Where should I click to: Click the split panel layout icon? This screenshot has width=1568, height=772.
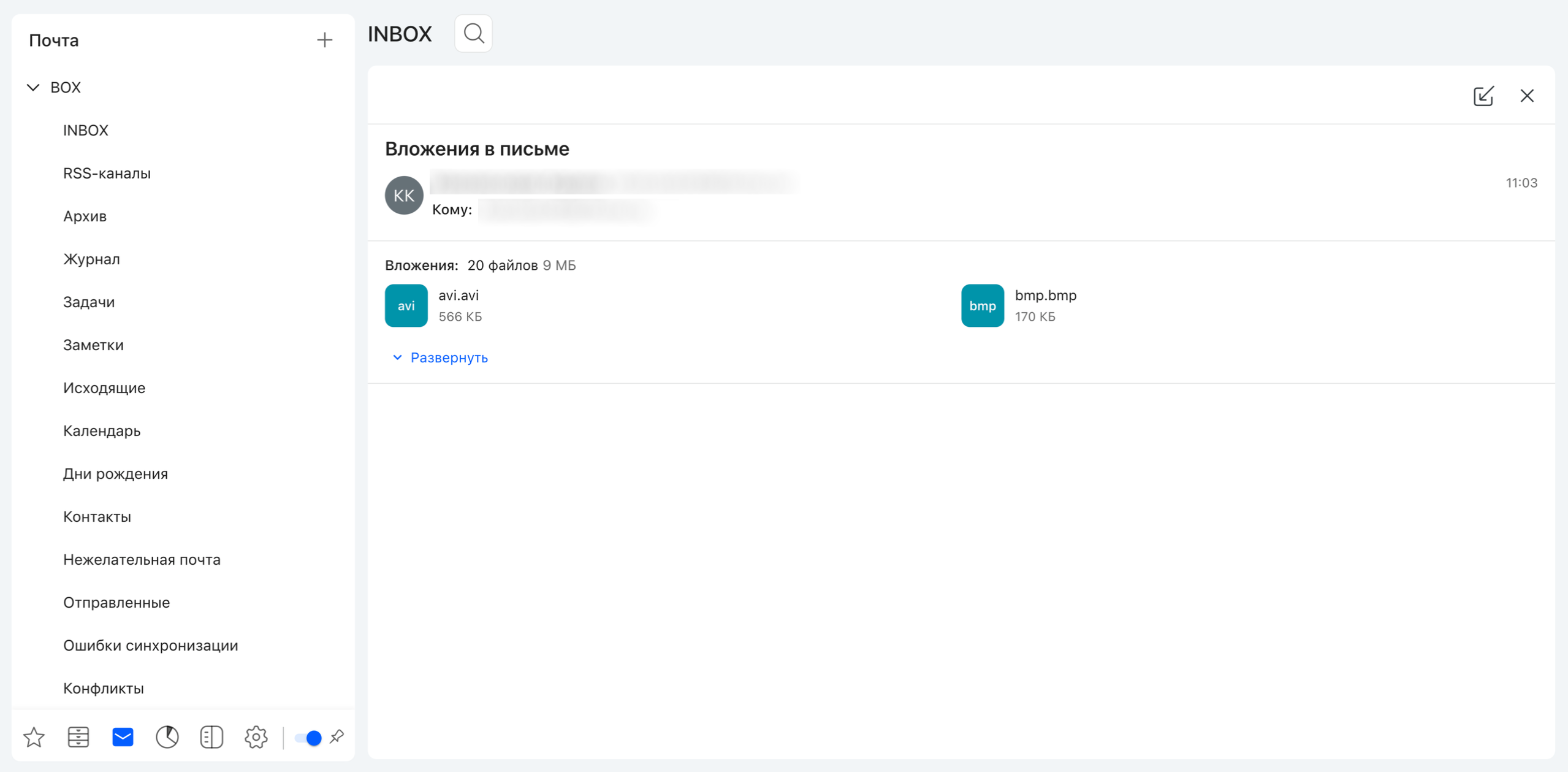click(211, 737)
